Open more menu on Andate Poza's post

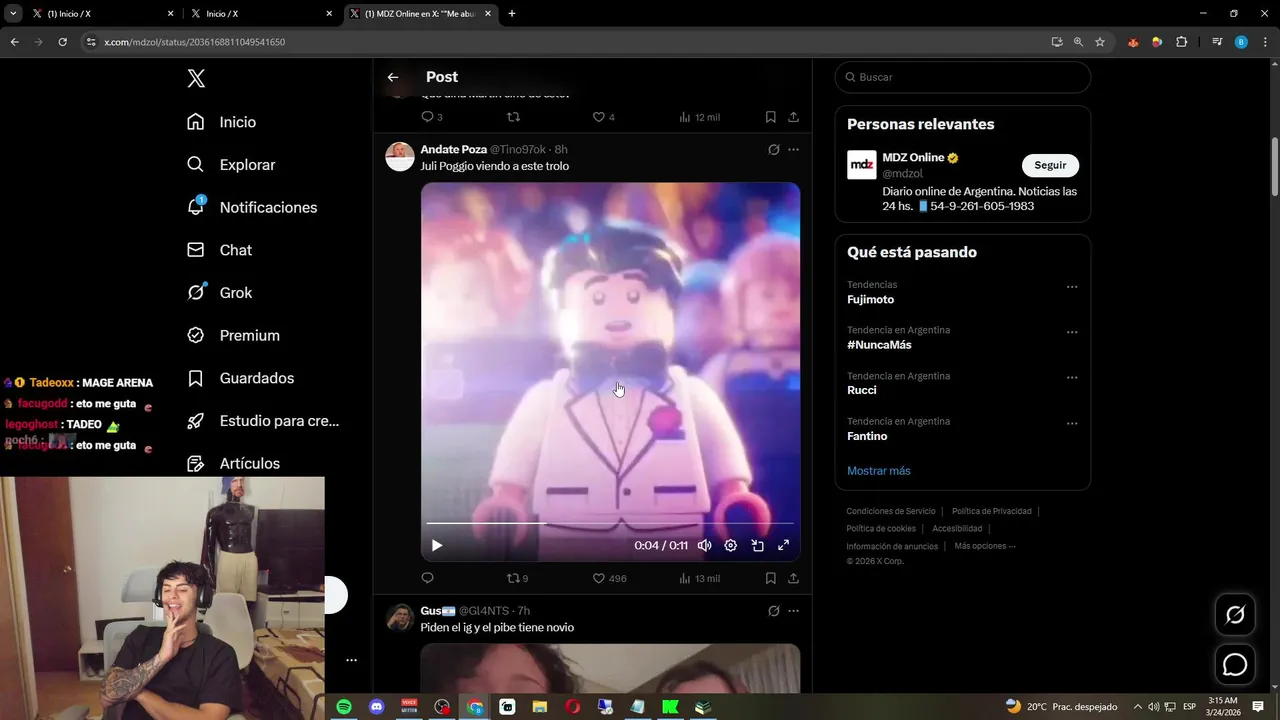pyautogui.click(x=793, y=150)
